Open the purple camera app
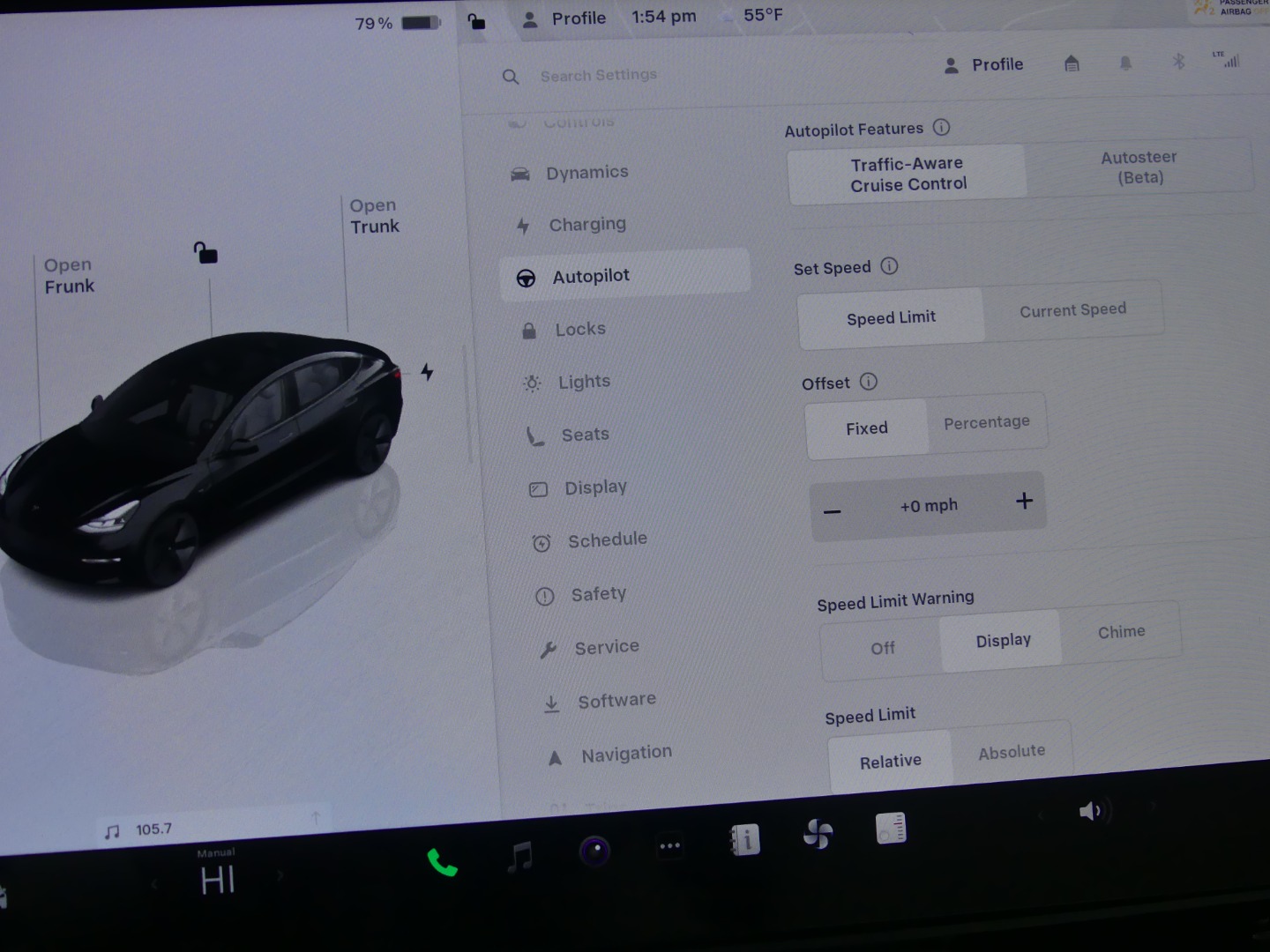This screenshot has height=952, width=1270. 594,851
